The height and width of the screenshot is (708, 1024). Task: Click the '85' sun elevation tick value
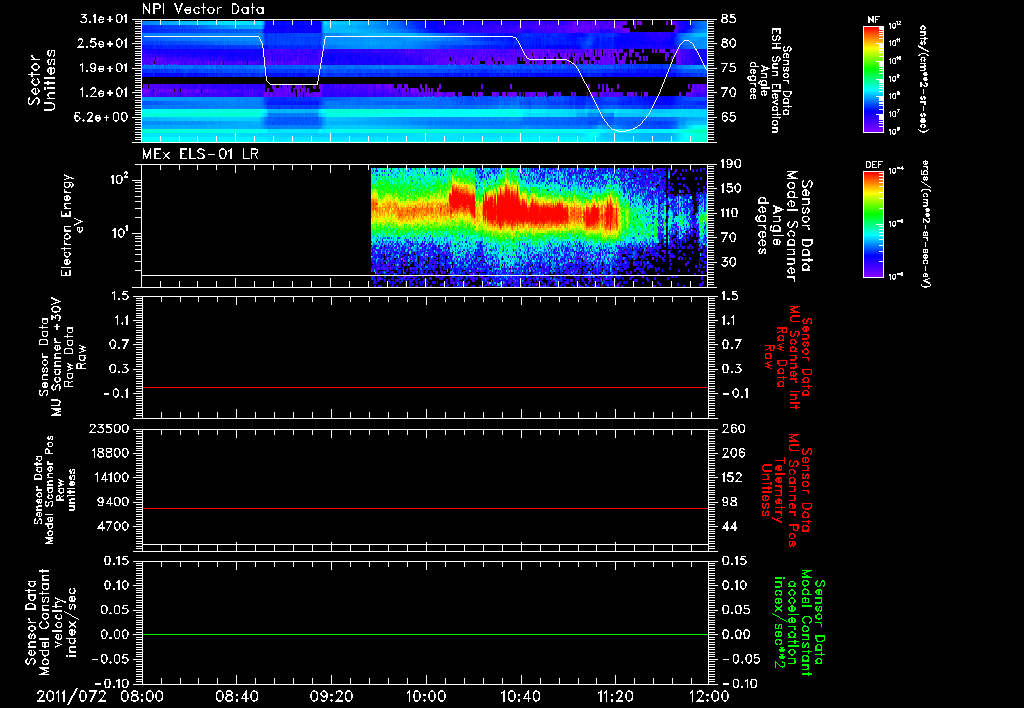pyautogui.click(x=729, y=19)
